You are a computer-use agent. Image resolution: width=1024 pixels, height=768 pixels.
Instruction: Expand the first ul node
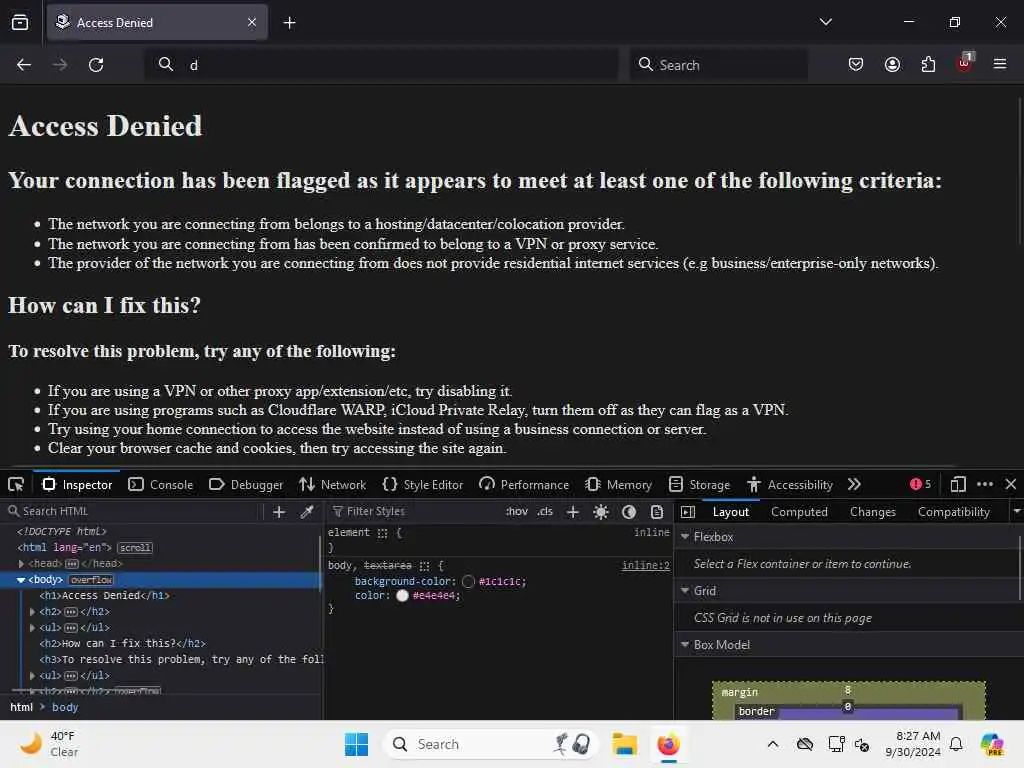tap(33, 628)
